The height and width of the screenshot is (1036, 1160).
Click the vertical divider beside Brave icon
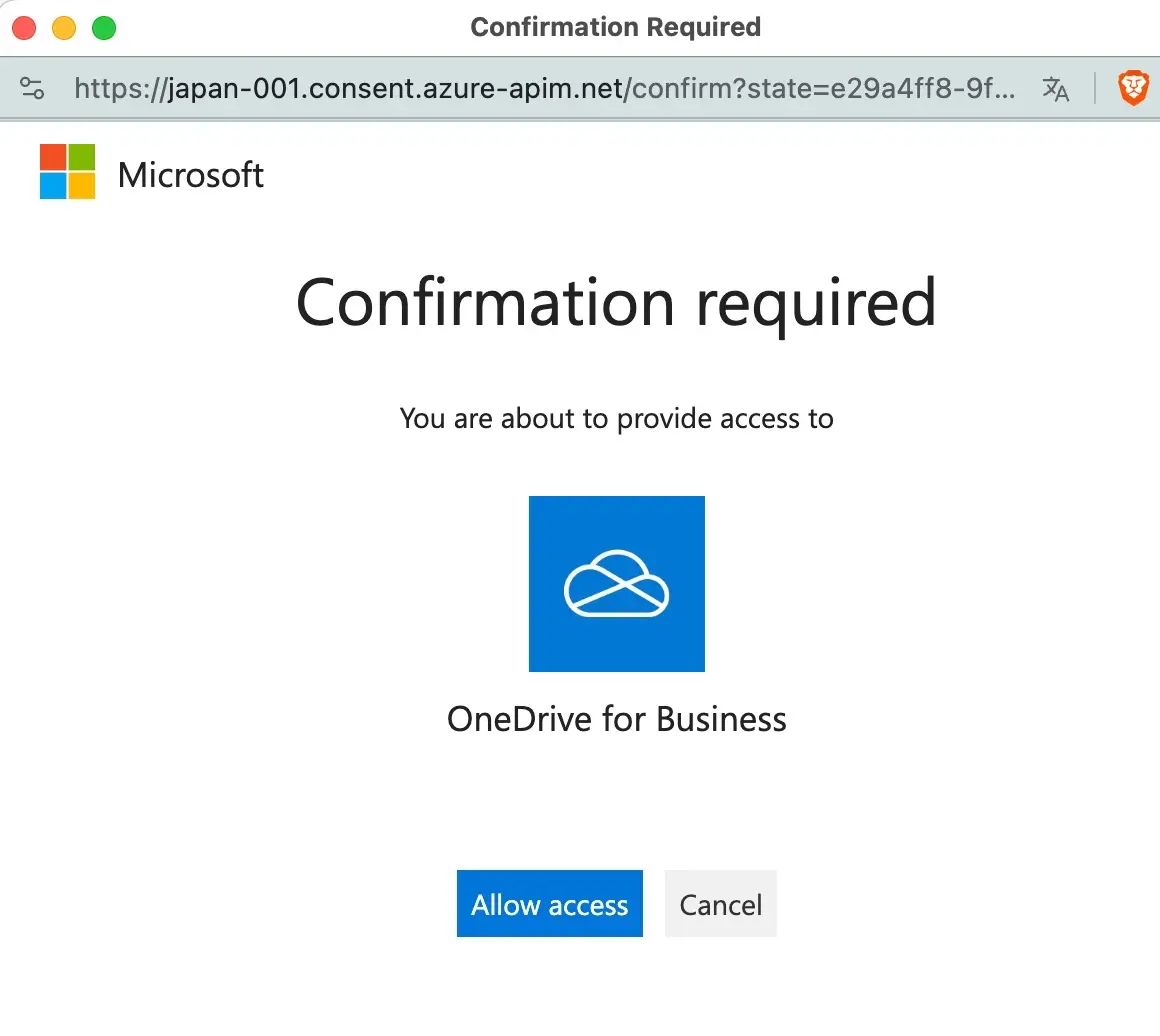[1096, 88]
